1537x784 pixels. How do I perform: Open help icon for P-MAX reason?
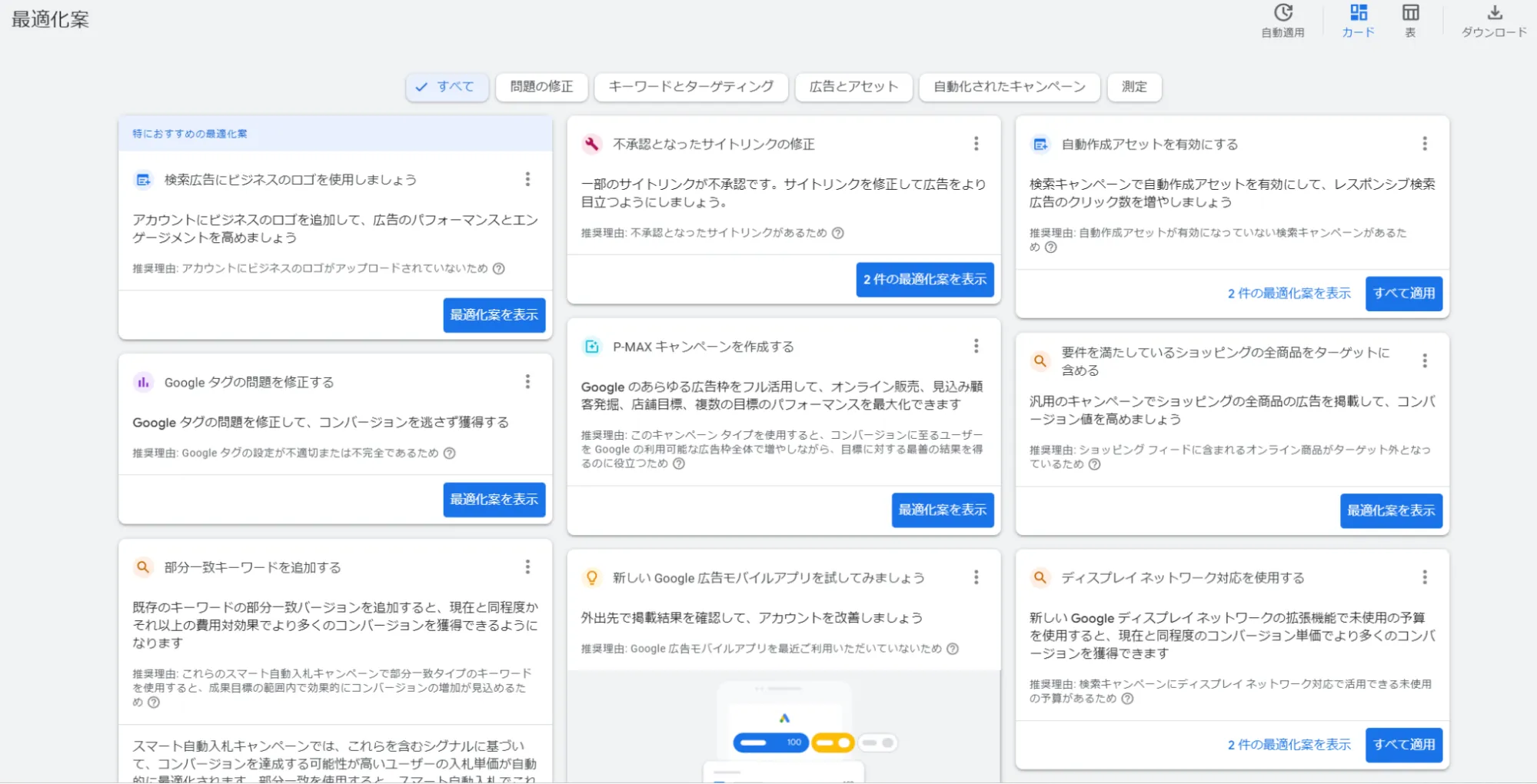(x=679, y=463)
